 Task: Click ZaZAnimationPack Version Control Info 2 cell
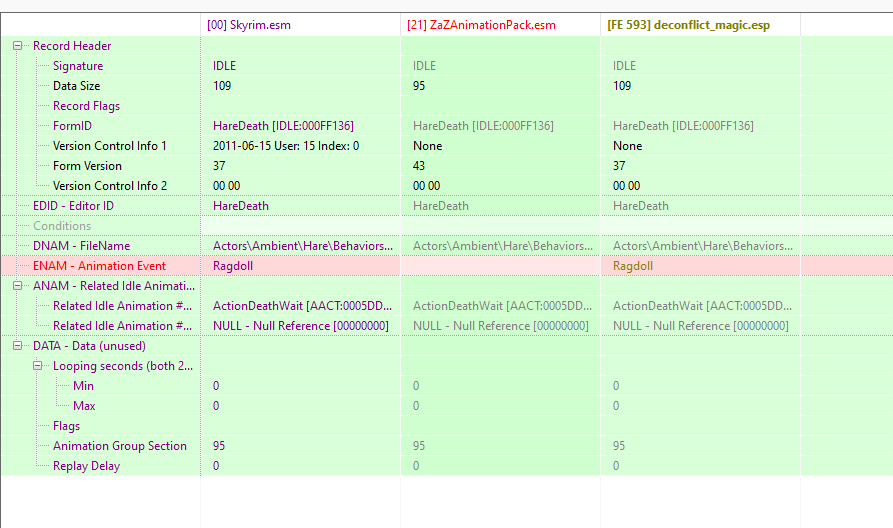pos(426,186)
